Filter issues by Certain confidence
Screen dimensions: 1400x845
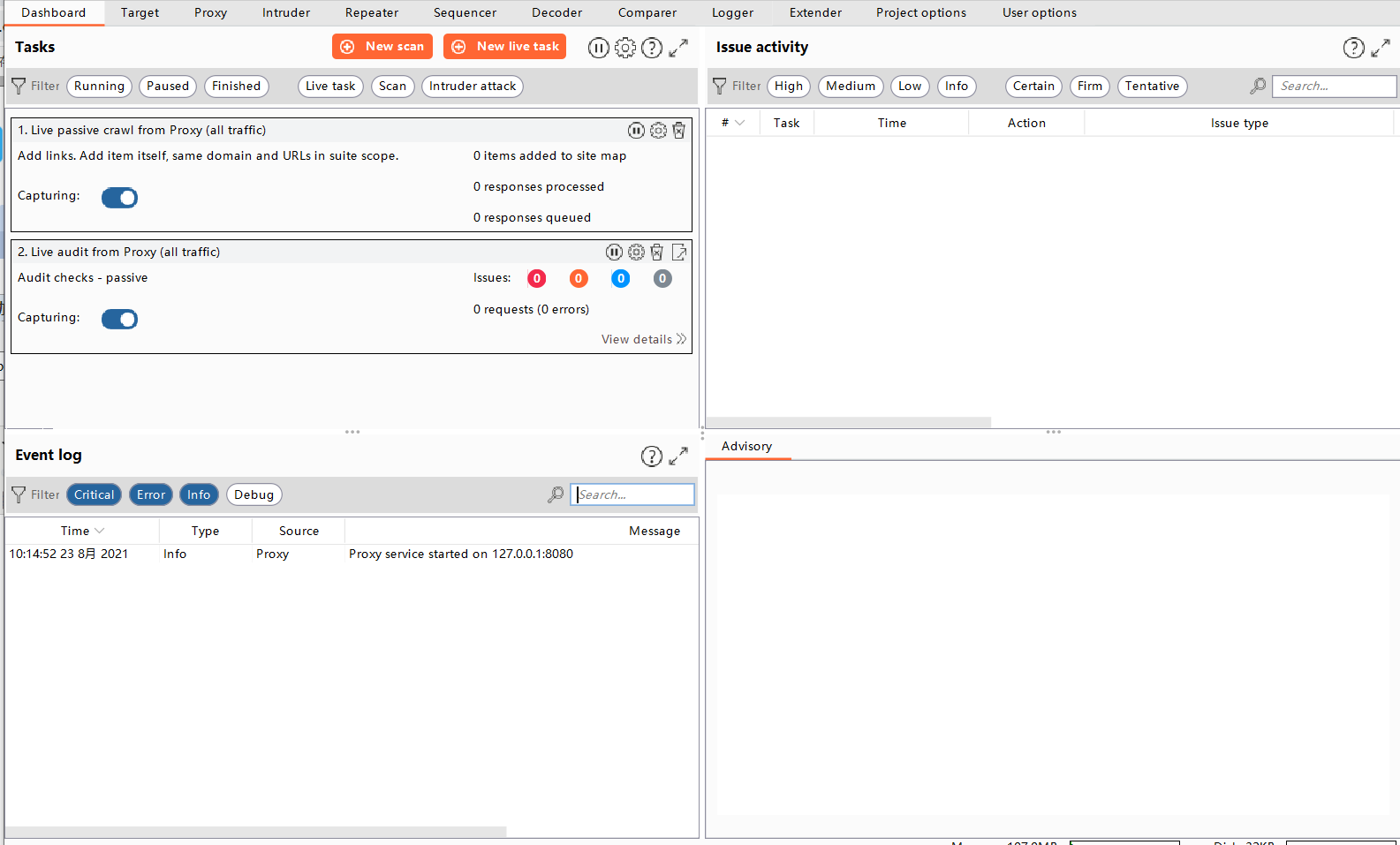[x=1034, y=87]
